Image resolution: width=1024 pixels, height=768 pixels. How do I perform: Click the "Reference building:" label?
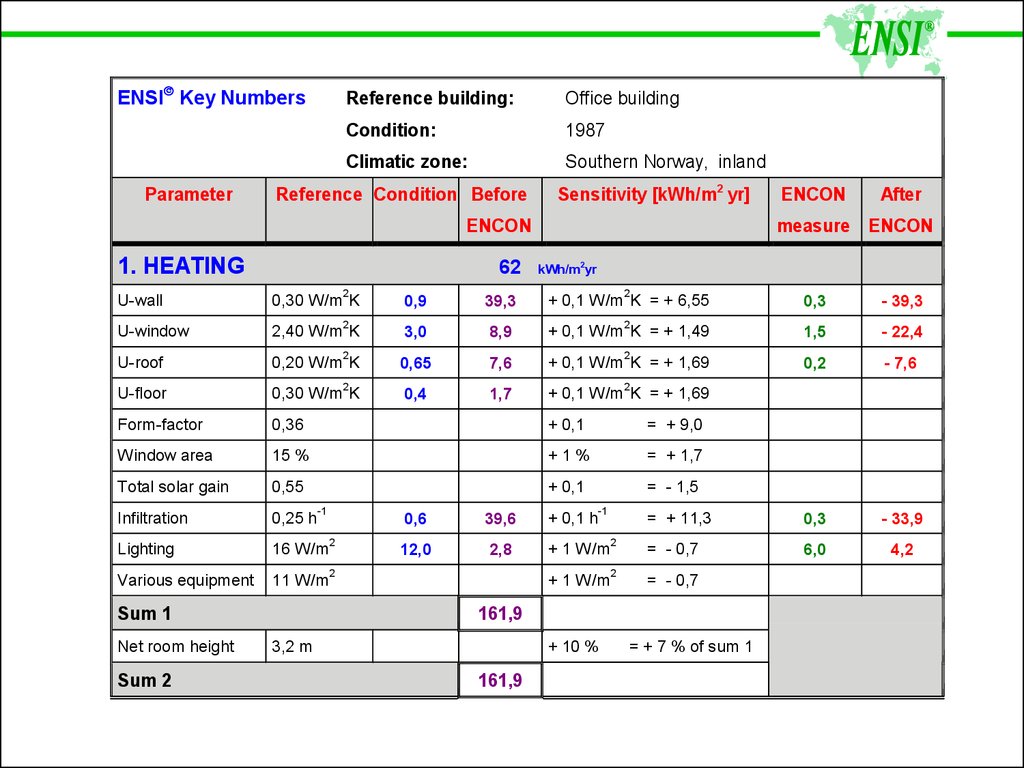430,98
